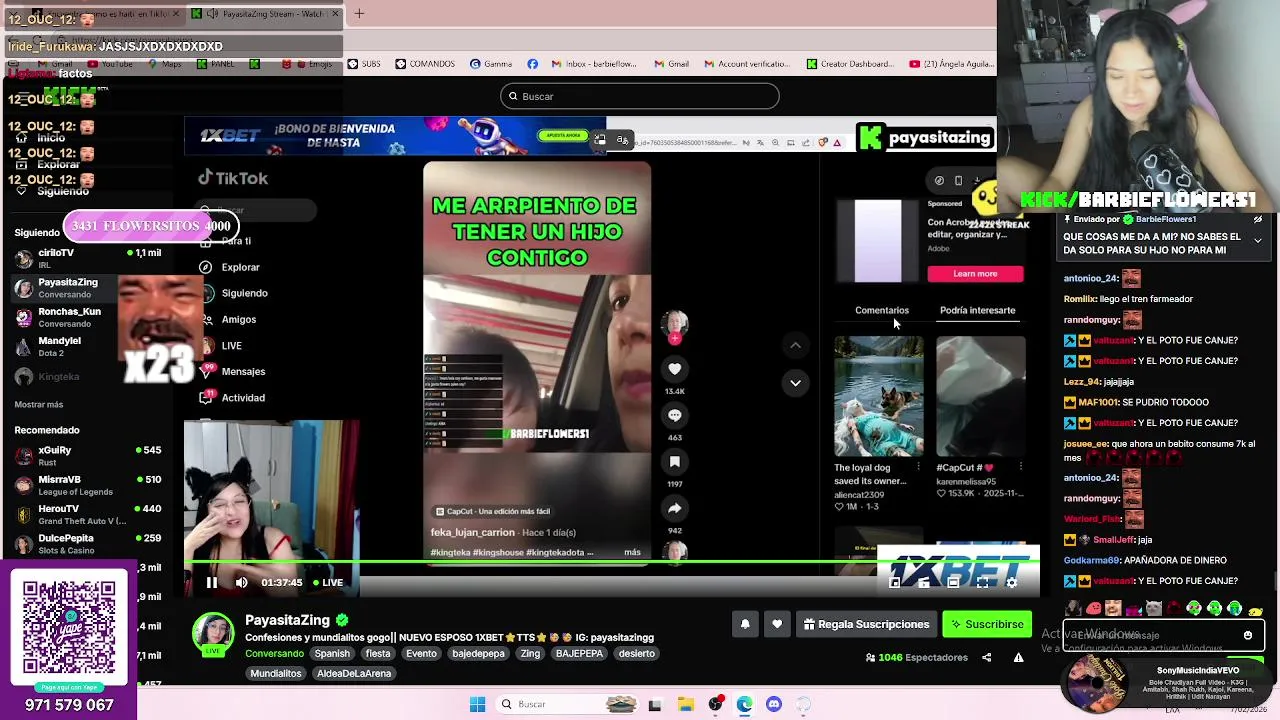1280x720 pixels.
Task: Open Siguiendo in TikTok sidebar
Action: tap(234, 293)
